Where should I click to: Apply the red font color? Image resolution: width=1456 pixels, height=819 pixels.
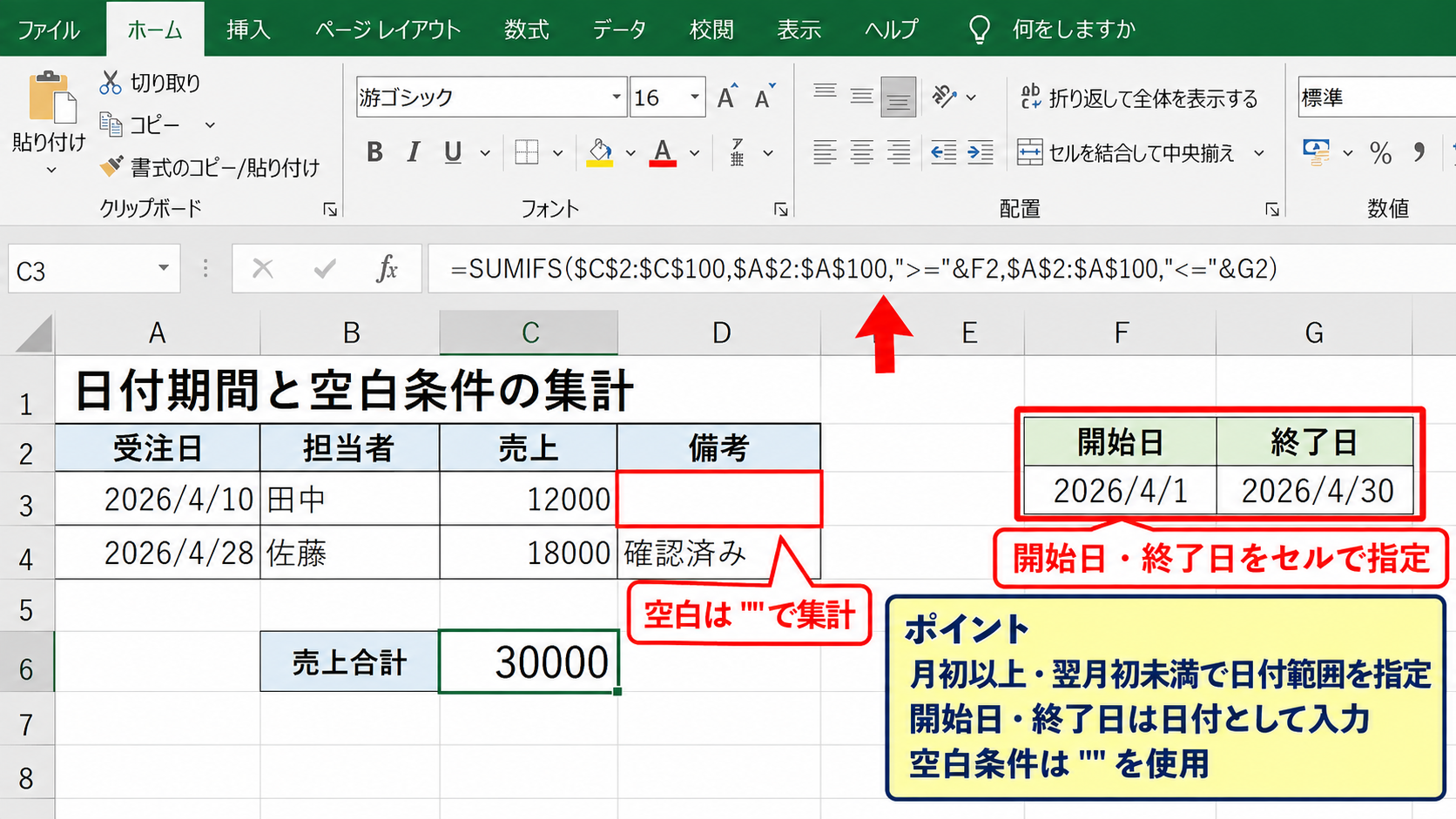[x=663, y=153]
